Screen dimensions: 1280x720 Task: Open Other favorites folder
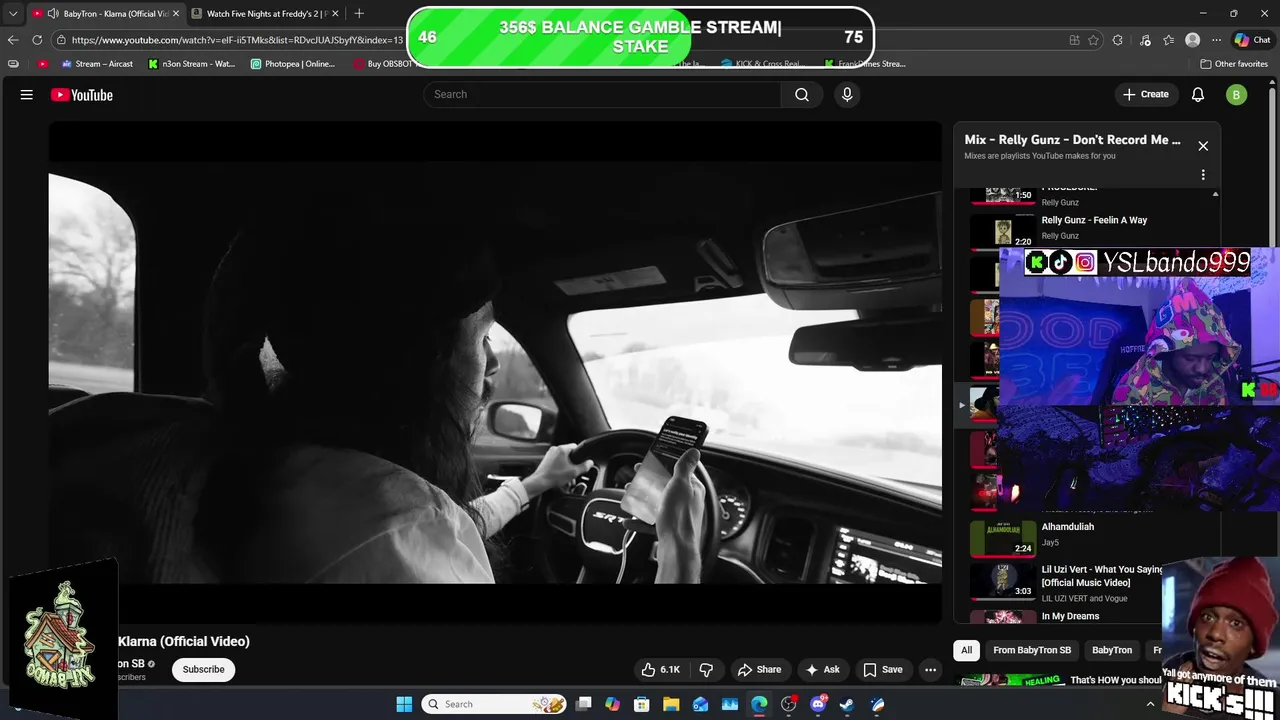coord(1234,64)
